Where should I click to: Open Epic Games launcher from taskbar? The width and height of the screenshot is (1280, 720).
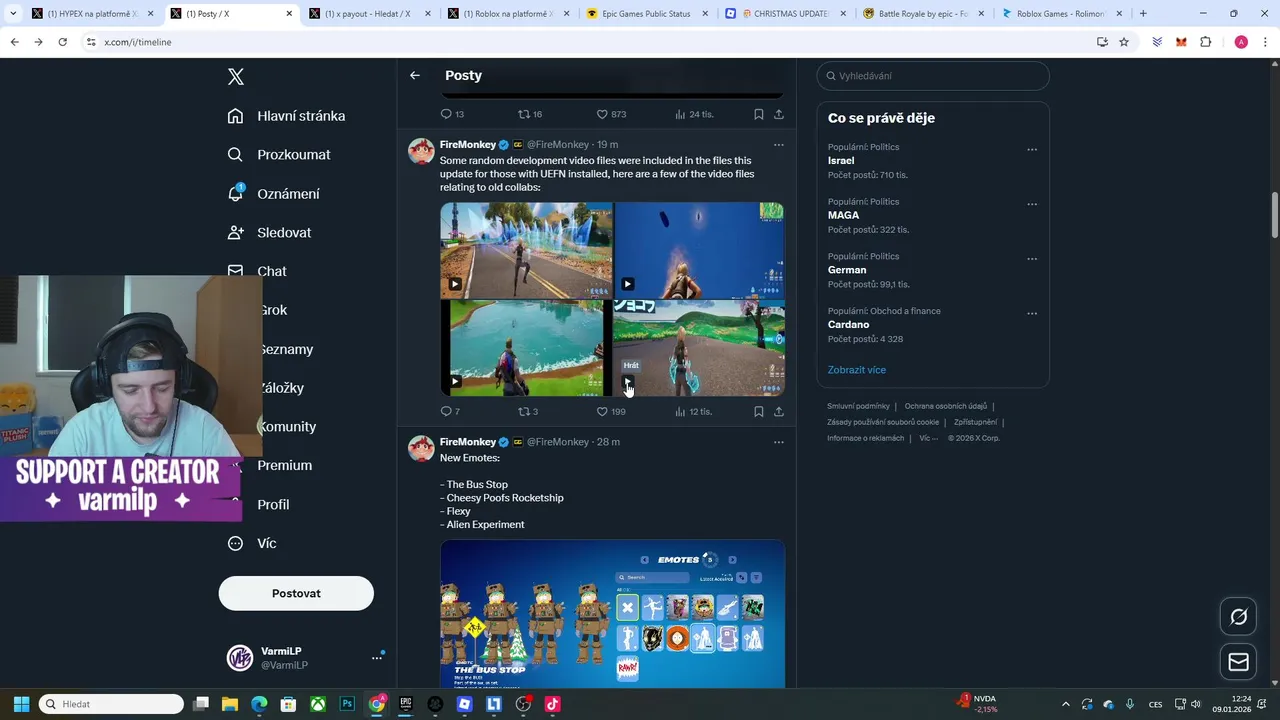[x=406, y=704]
